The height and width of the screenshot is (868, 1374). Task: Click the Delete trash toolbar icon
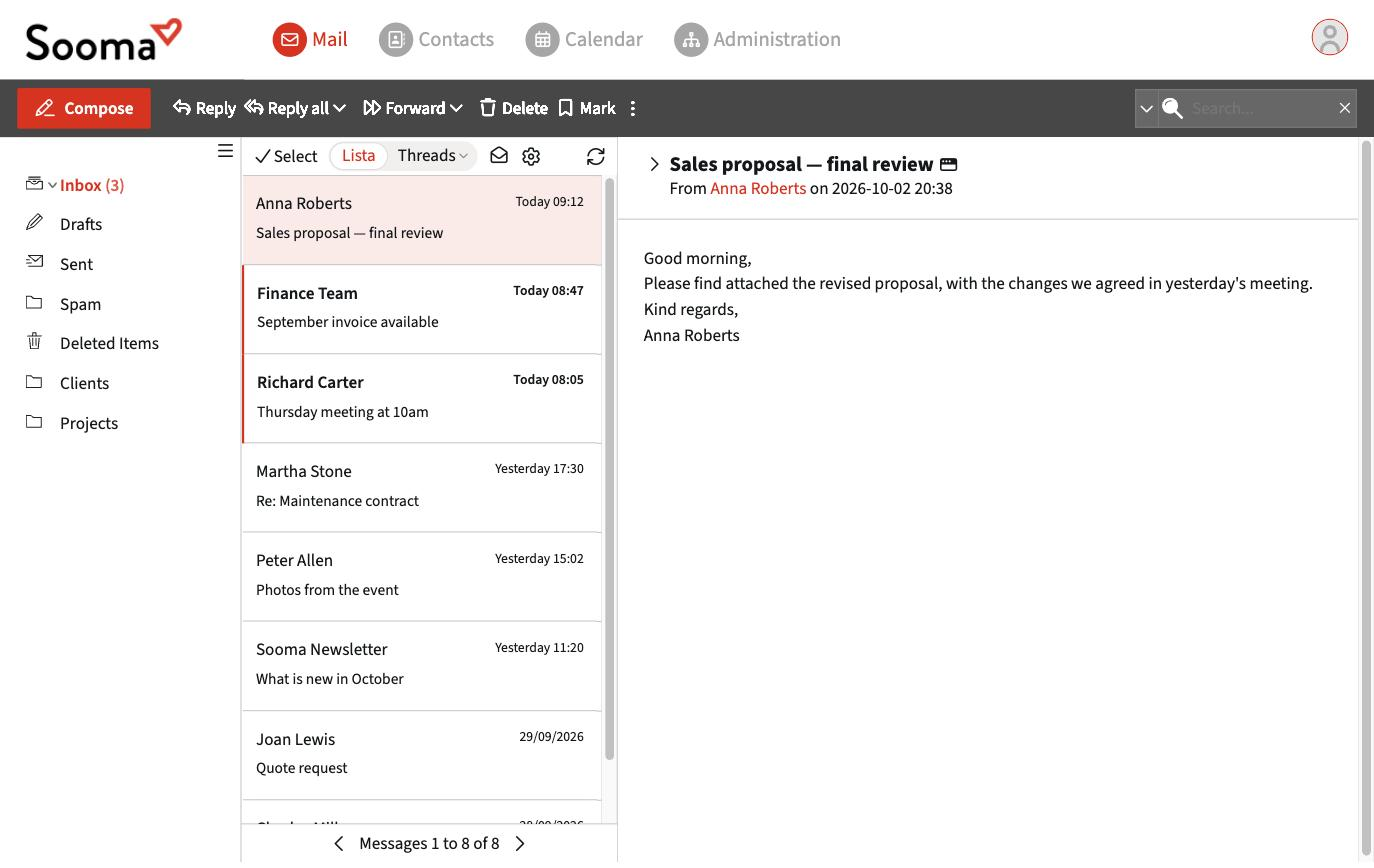tap(488, 107)
